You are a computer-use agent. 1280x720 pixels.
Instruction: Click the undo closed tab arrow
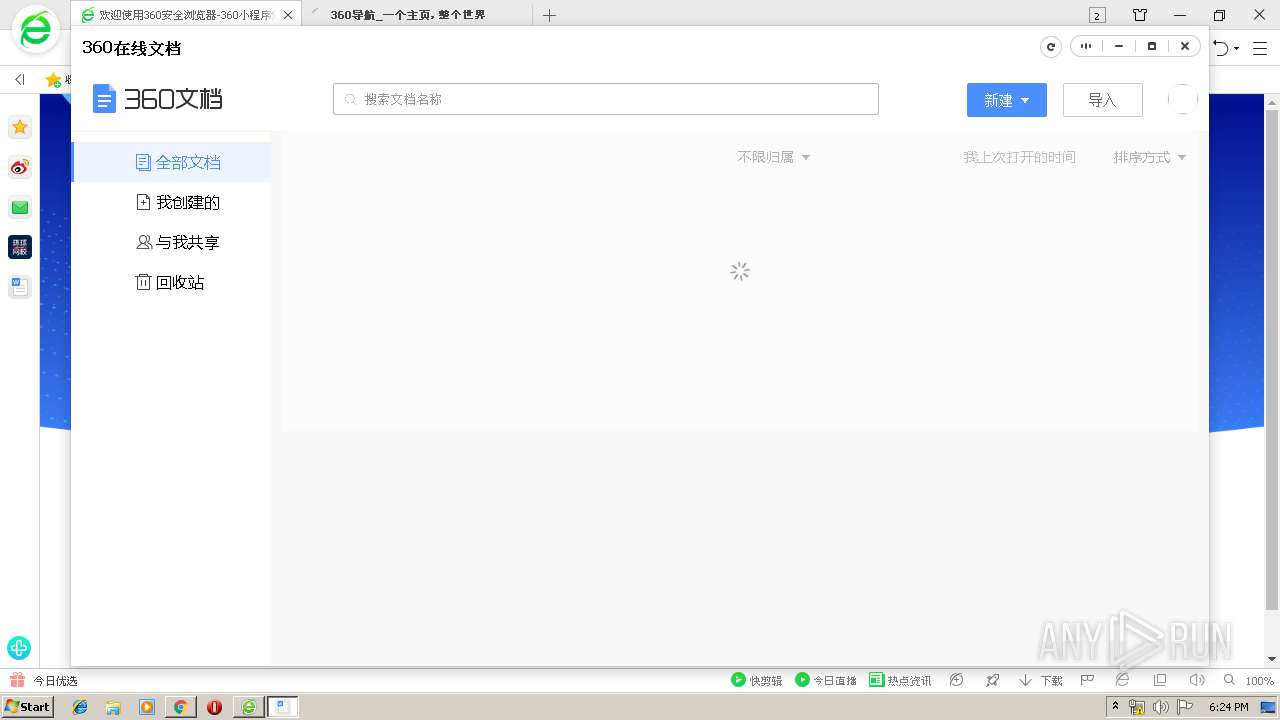point(1221,48)
